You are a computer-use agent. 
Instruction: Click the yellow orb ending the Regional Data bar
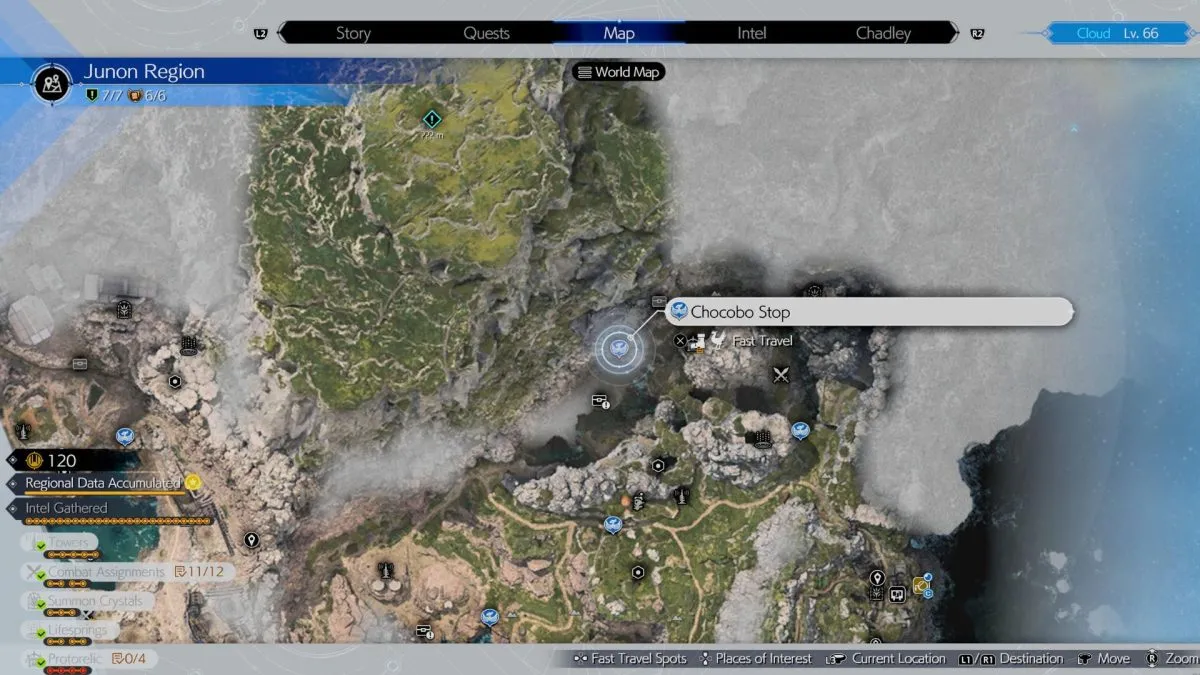click(193, 483)
